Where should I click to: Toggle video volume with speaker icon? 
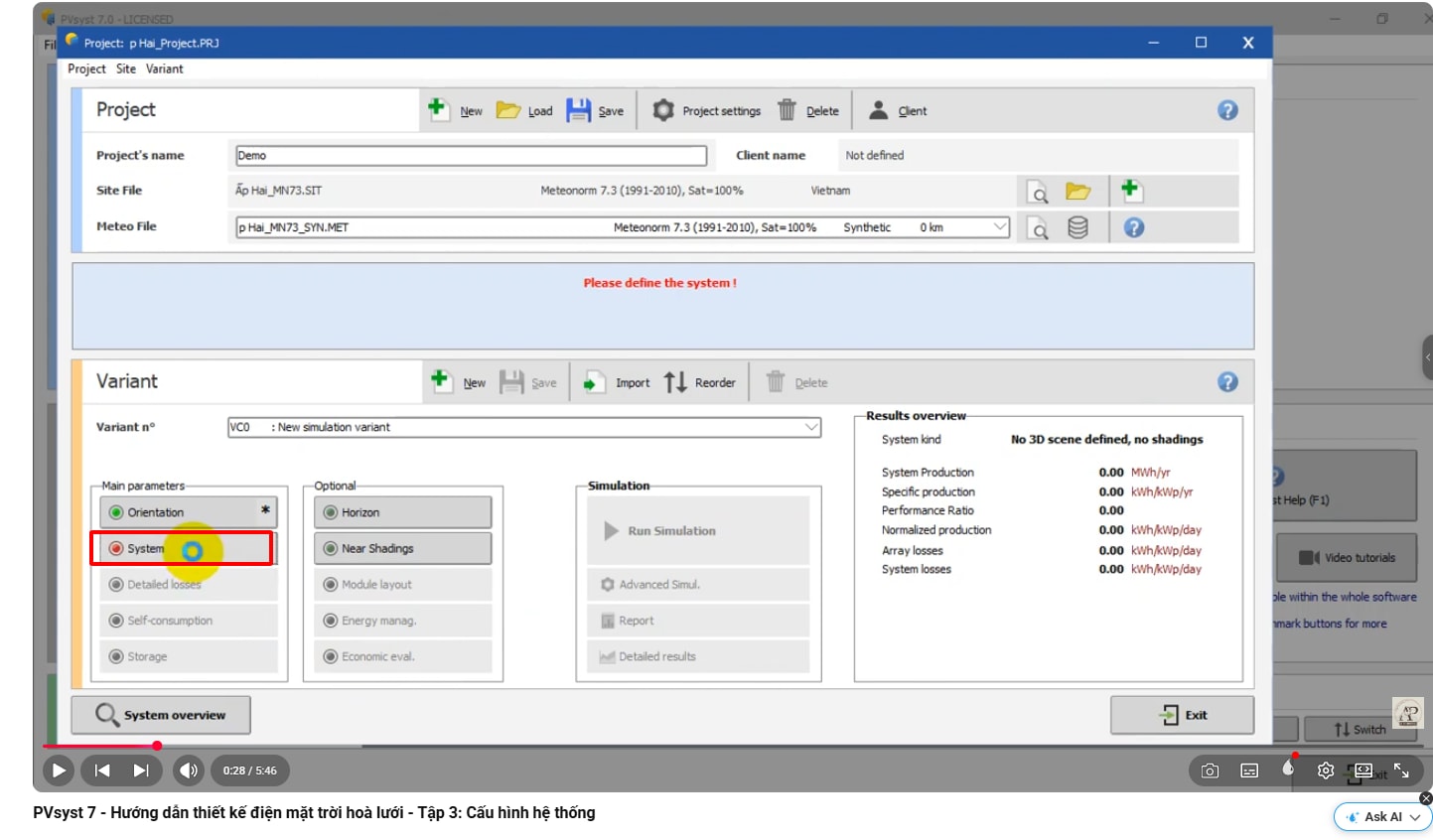pyautogui.click(x=188, y=770)
